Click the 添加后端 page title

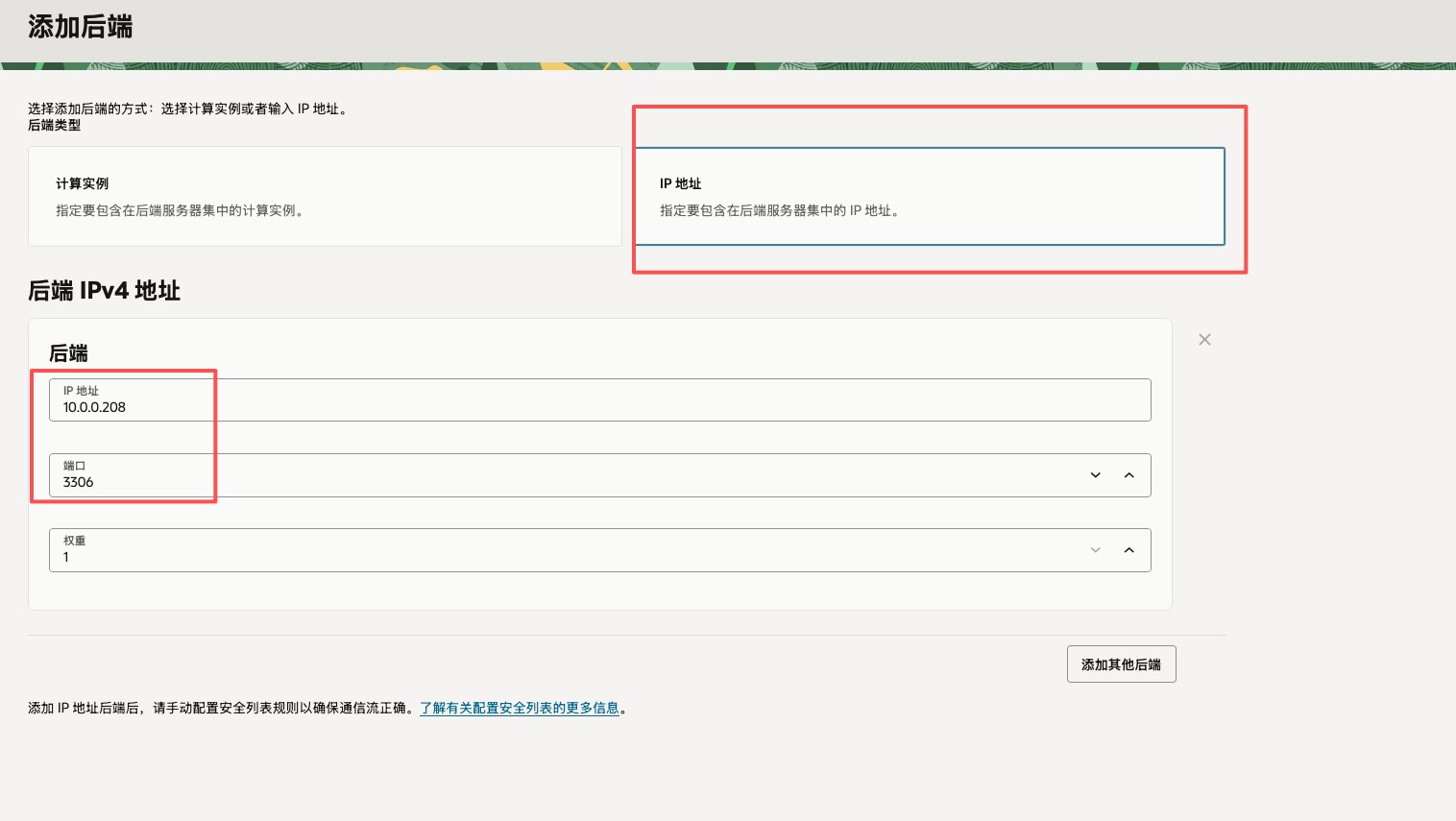(x=81, y=27)
